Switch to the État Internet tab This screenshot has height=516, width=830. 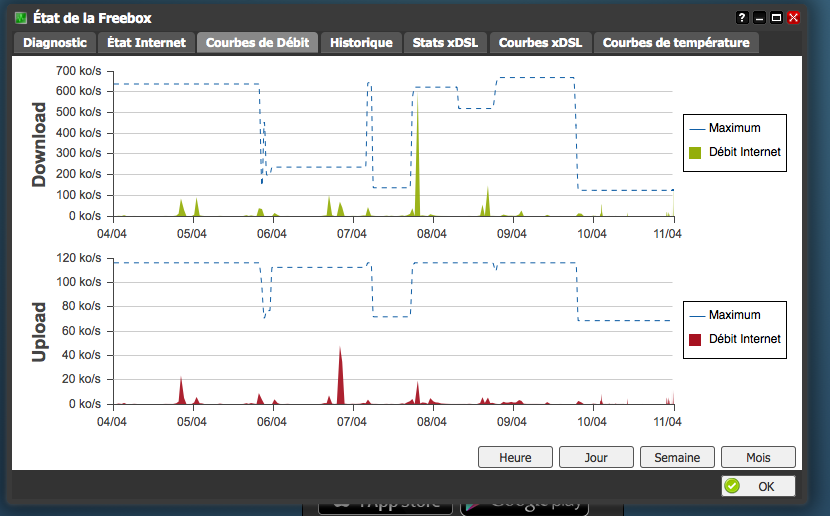tap(147, 43)
